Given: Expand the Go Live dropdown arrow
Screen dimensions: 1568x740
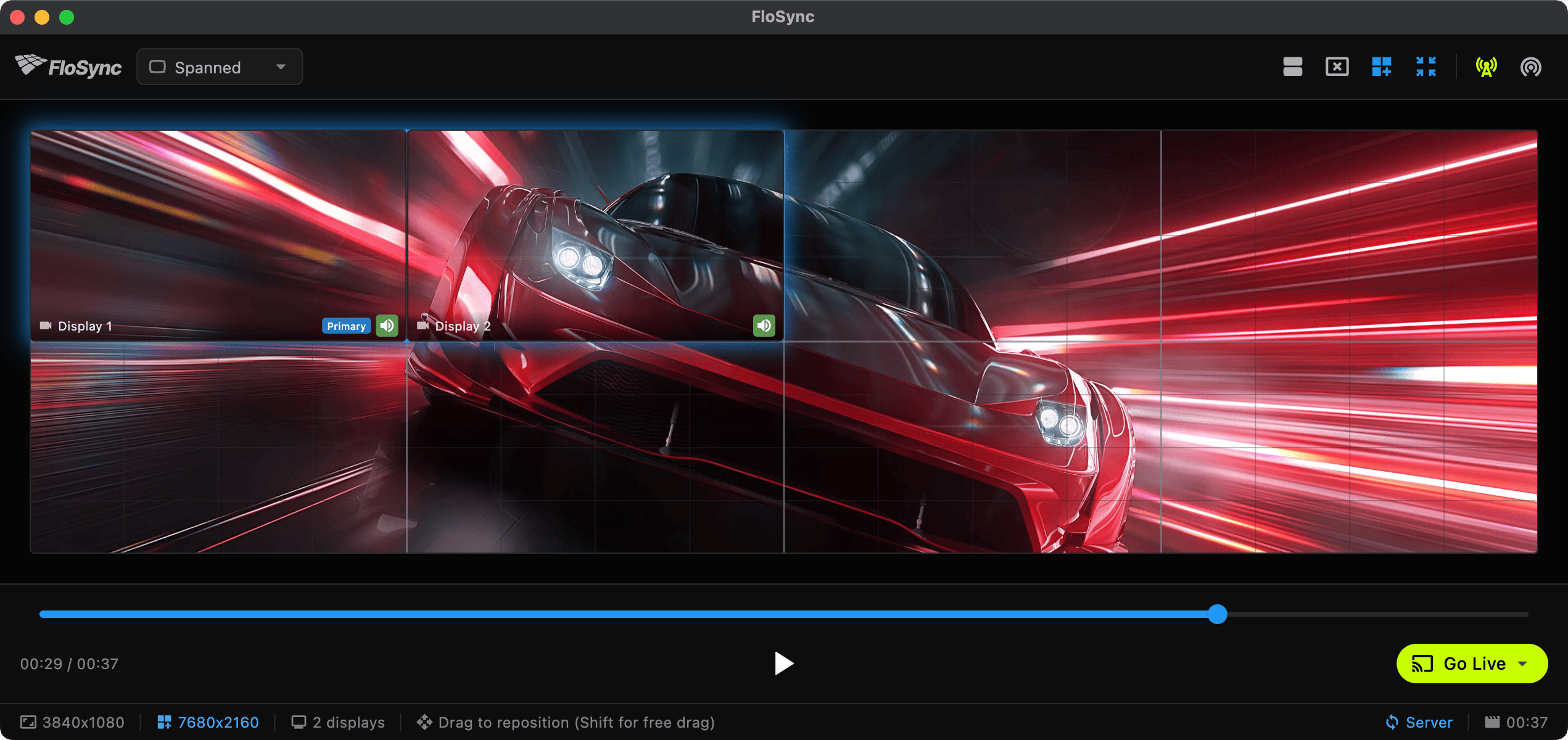Looking at the screenshot, I should [1522, 664].
